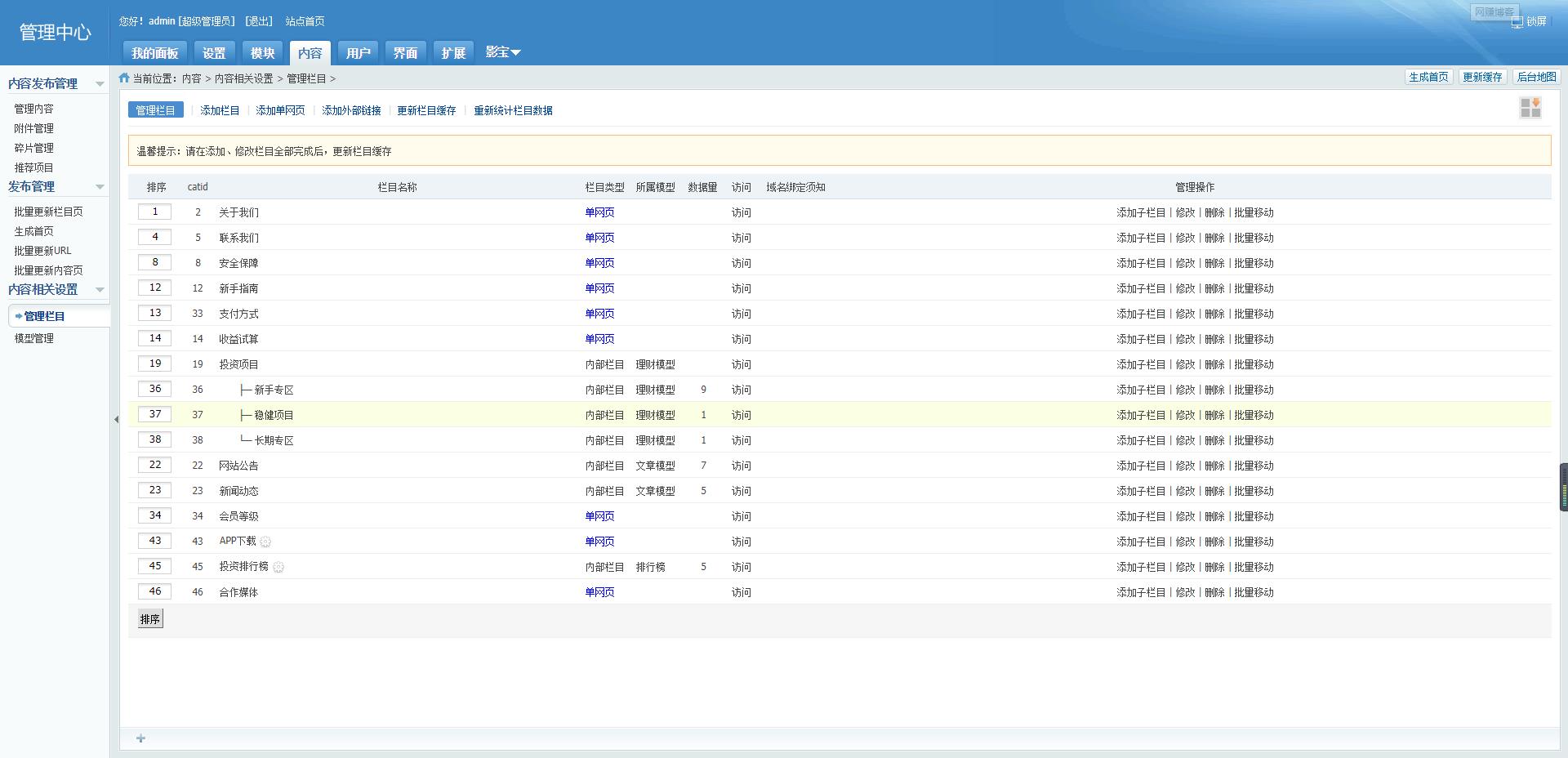This screenshot has height=758, width=1568.
Task: Open 模型管理 in the sidebar
Action: [x=33, y=338]
